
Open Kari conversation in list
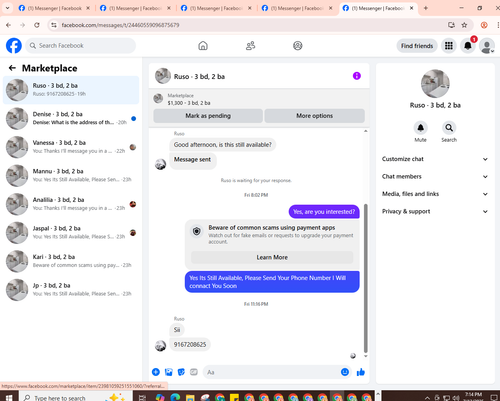pyautogui.click(x=71, y=261)
